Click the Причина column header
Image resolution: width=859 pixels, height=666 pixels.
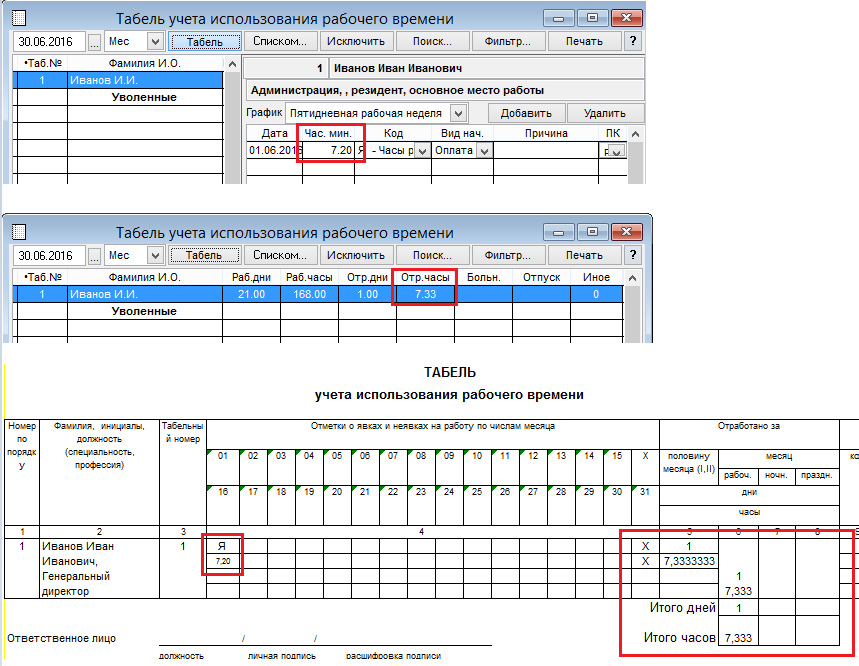(x=546, y=134)
